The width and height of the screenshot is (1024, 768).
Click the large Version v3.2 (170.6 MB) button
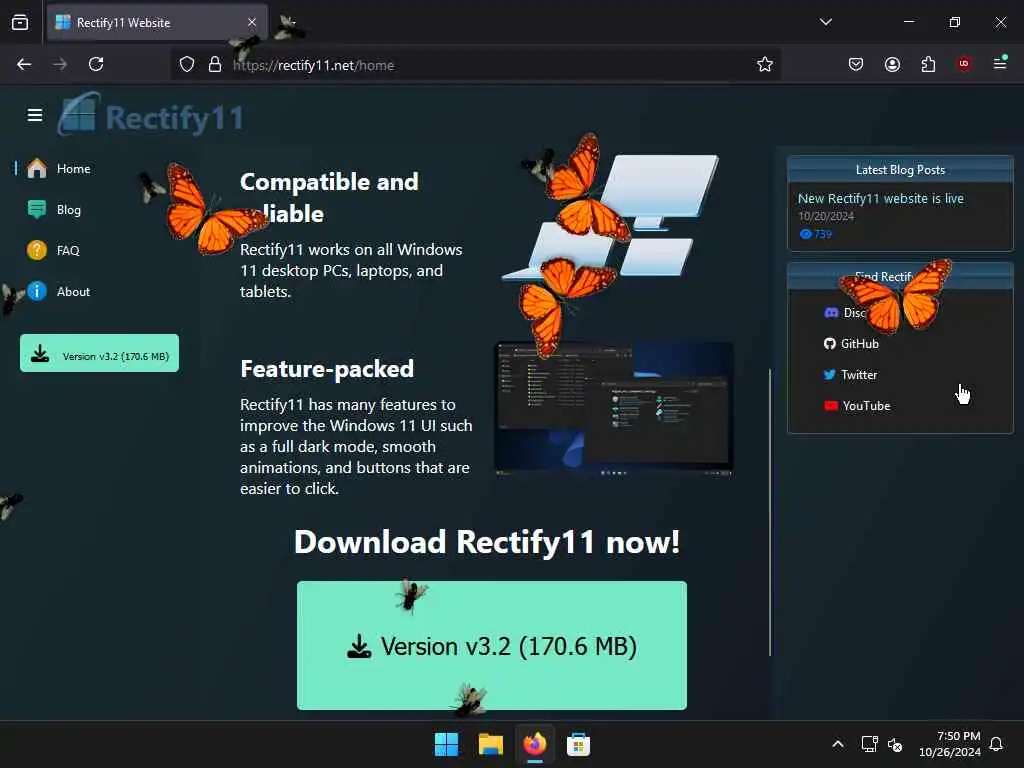click(x=492, y=645)
